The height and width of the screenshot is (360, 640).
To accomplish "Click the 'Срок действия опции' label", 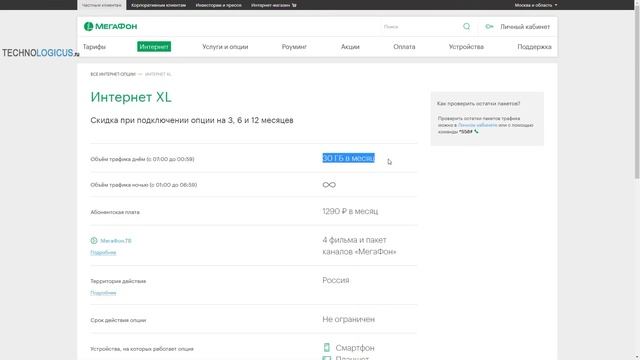I will [x=118, y=320].
